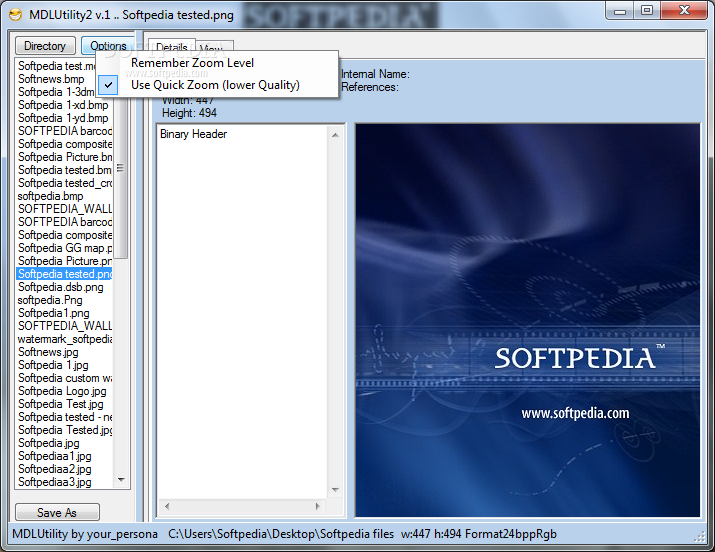The image size is (715, 552).
Task: Select Remember Zoom Level option
Action: [217, 63]
